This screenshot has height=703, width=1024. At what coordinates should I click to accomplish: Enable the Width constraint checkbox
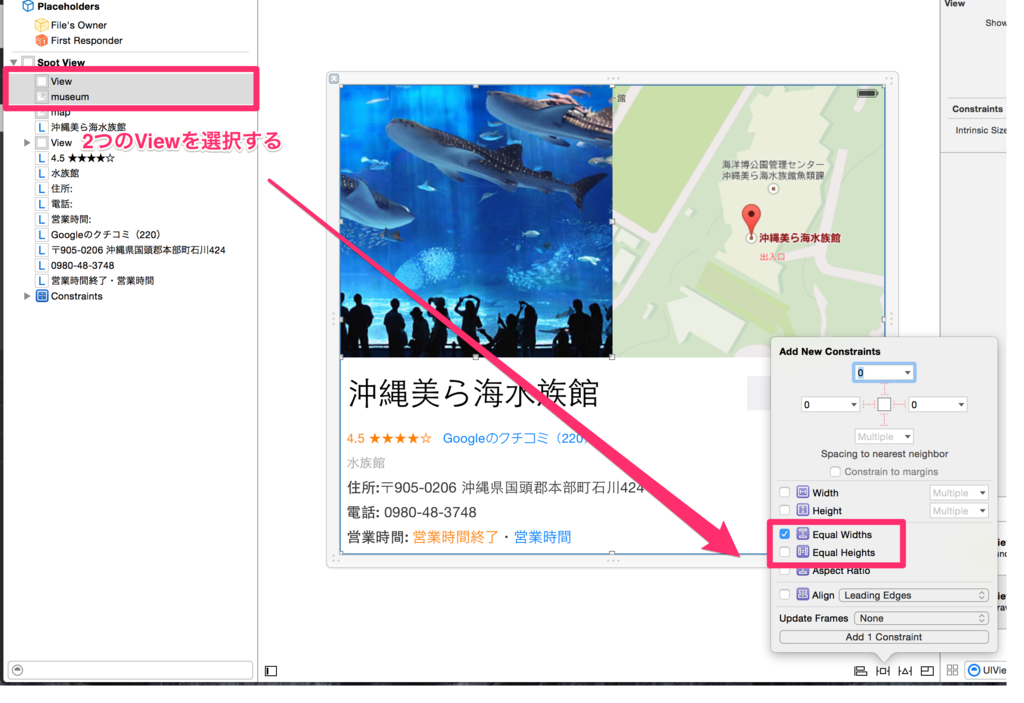click(x=784, y=493)
